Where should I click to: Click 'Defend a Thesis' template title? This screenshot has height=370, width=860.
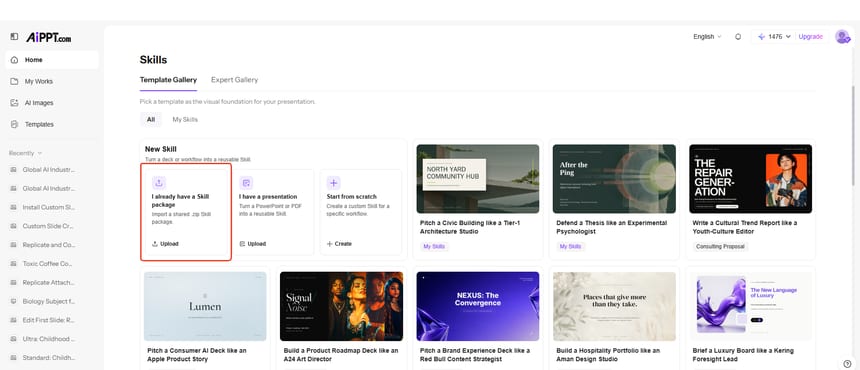coord(612,227)
